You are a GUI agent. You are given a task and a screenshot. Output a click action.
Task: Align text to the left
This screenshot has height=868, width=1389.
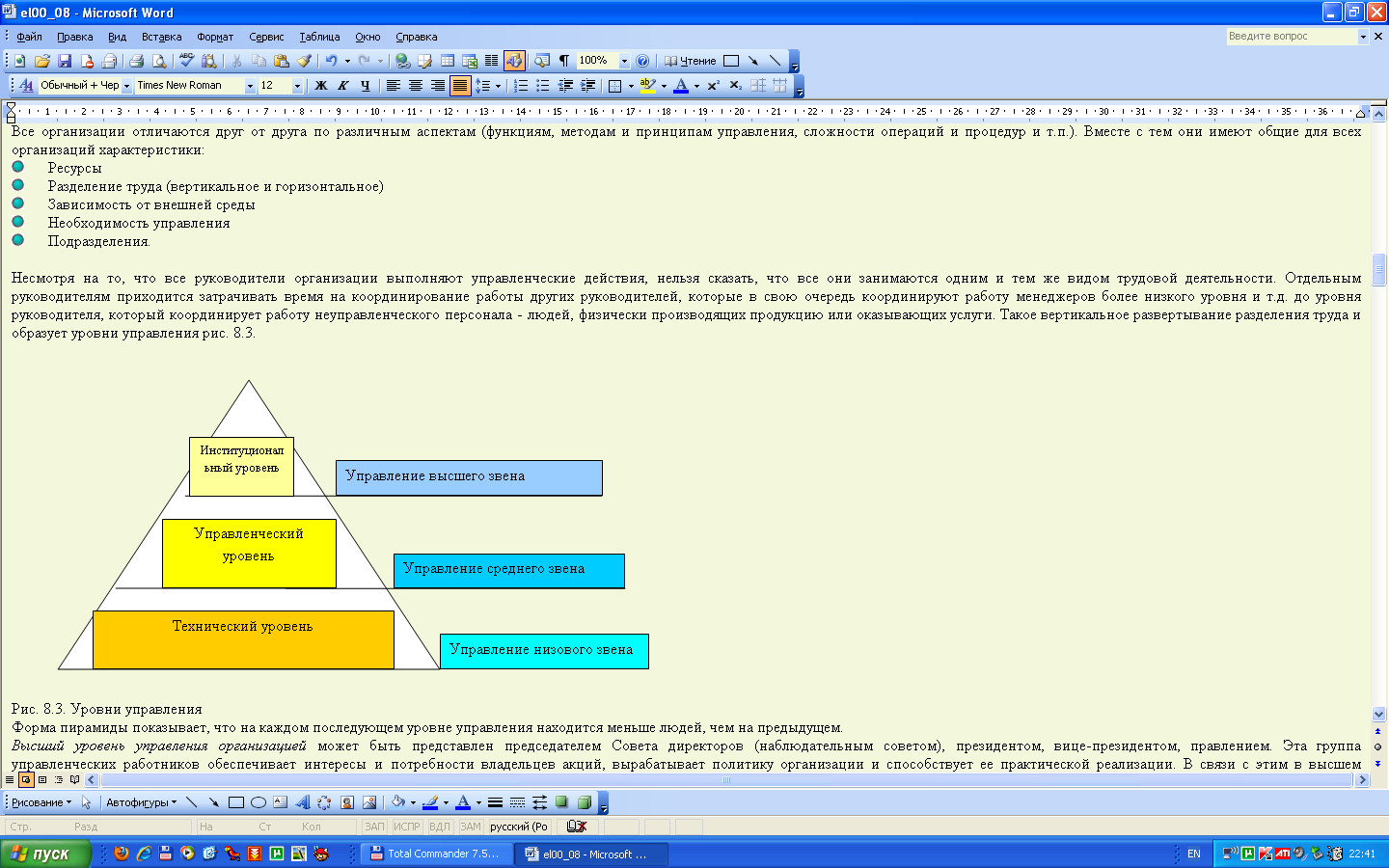coord(394,86)
